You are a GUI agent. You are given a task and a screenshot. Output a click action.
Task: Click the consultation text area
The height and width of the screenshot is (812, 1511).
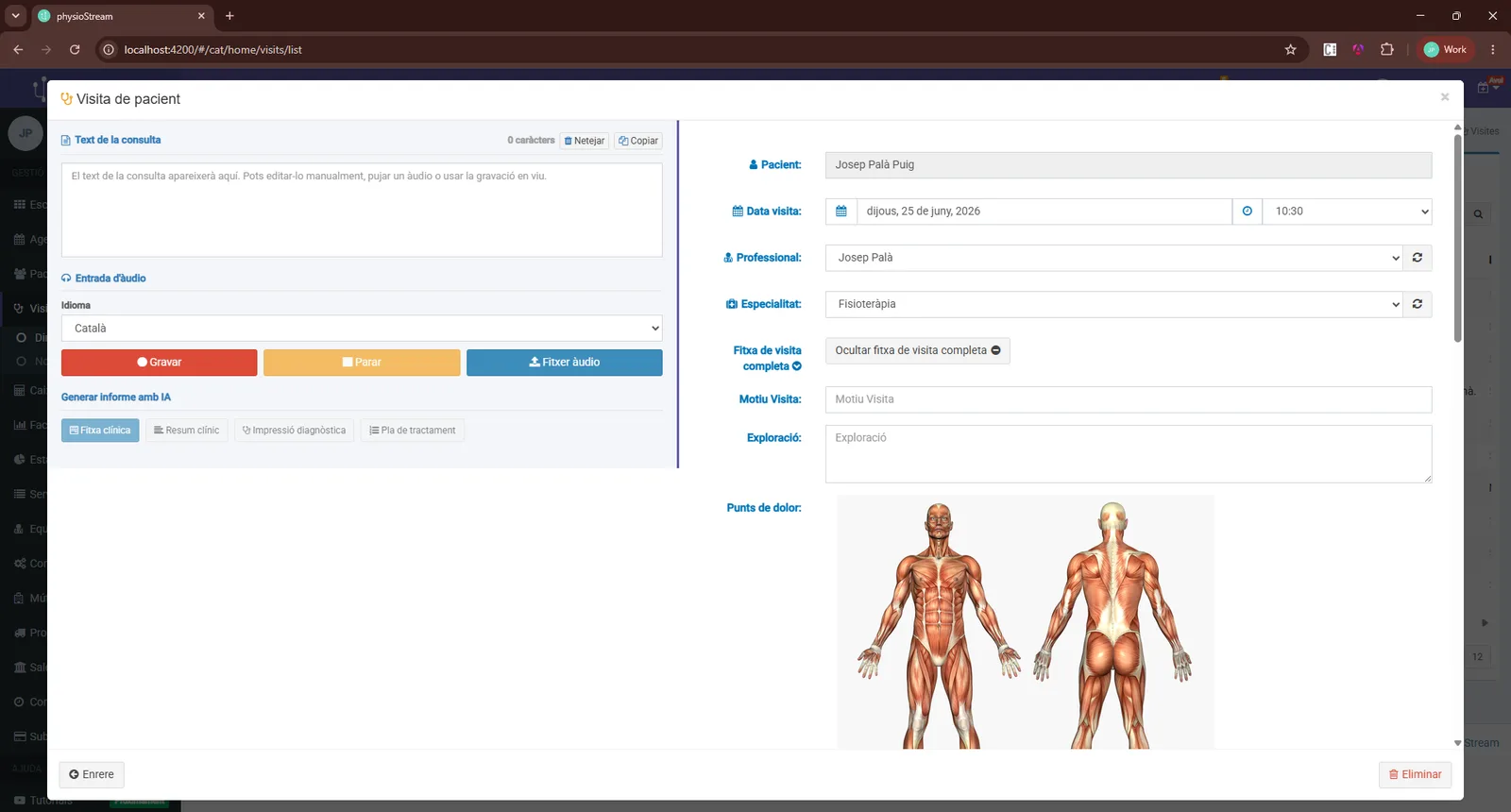tap(362, 210)
